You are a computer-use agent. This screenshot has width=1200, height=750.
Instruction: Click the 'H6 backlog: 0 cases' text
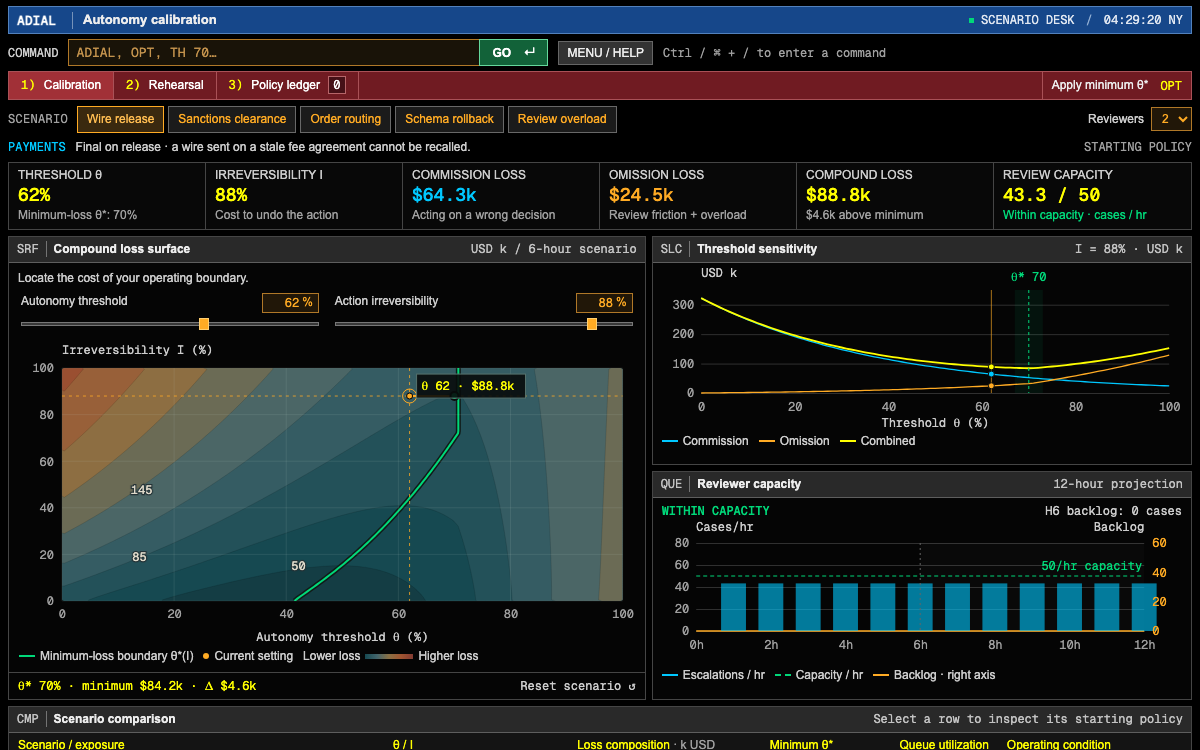(1113, 511)
